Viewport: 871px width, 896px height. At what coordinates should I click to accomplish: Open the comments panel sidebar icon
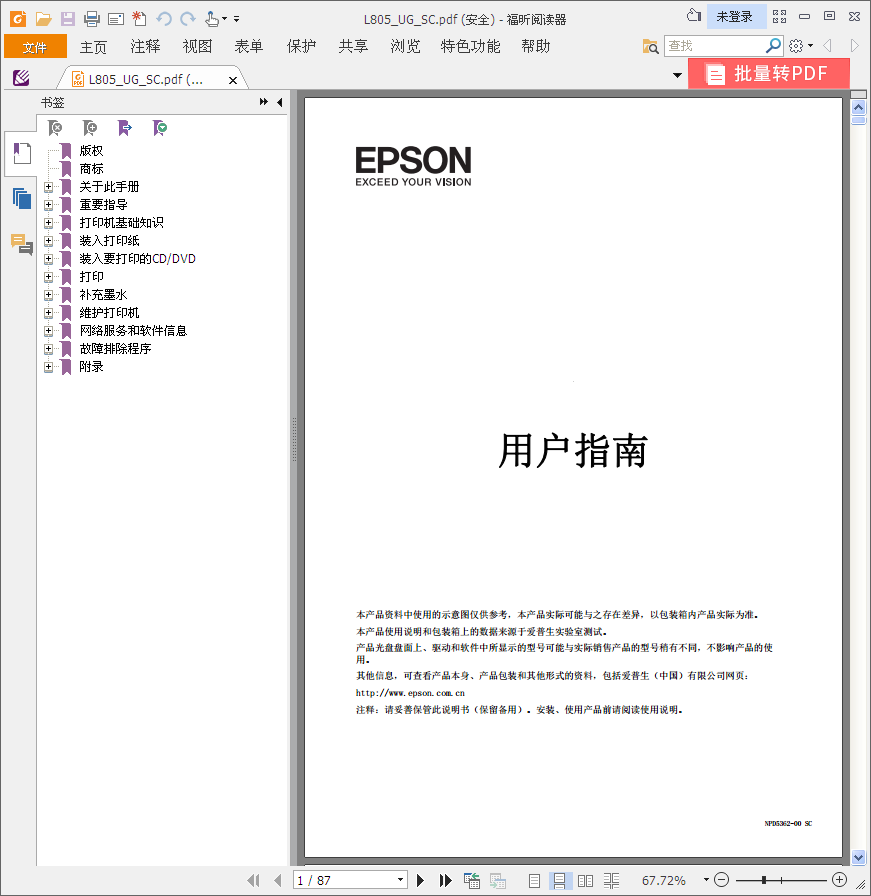pyautogui.click(x=22, y=244)
